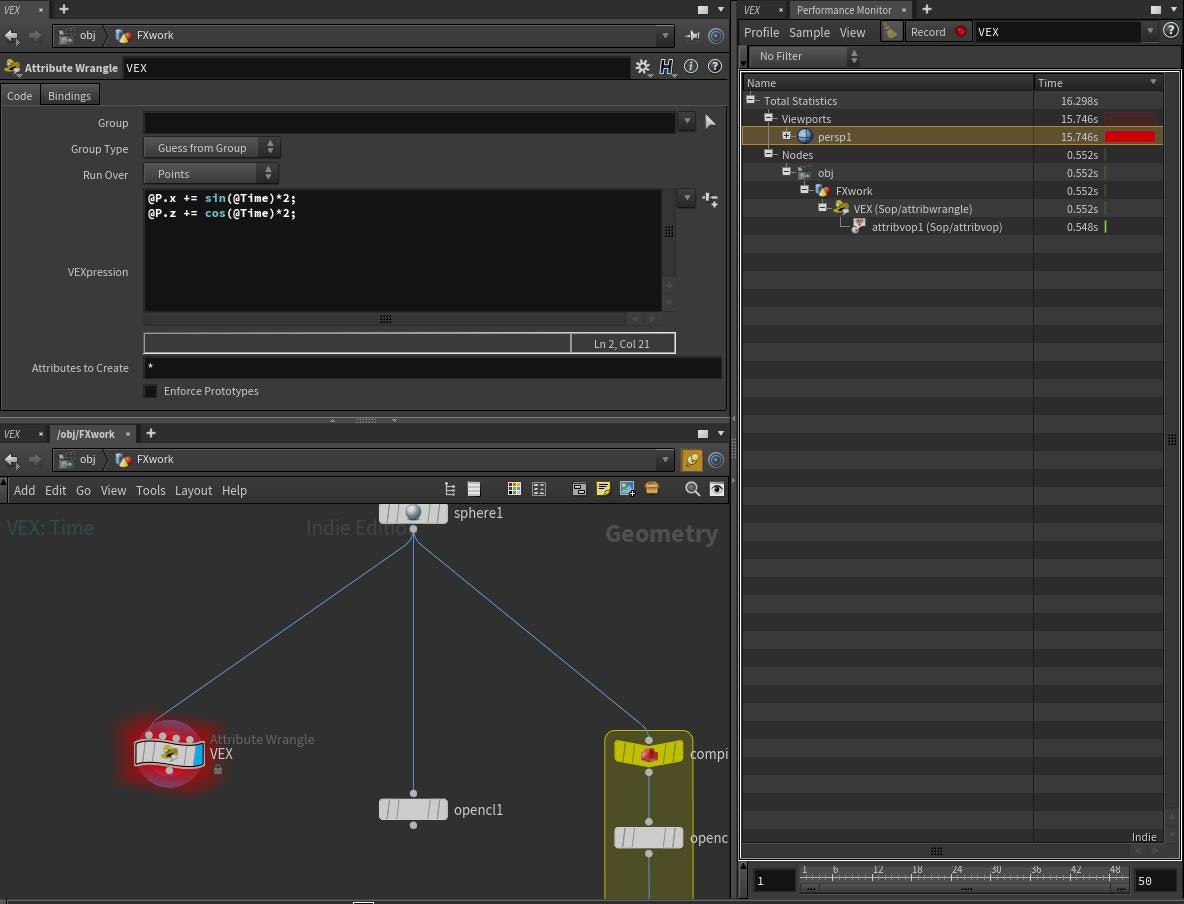Viewport: 1184px width, 904px height.
Task: Click back arrow in parameter pane
Action: tap(11, 35)
